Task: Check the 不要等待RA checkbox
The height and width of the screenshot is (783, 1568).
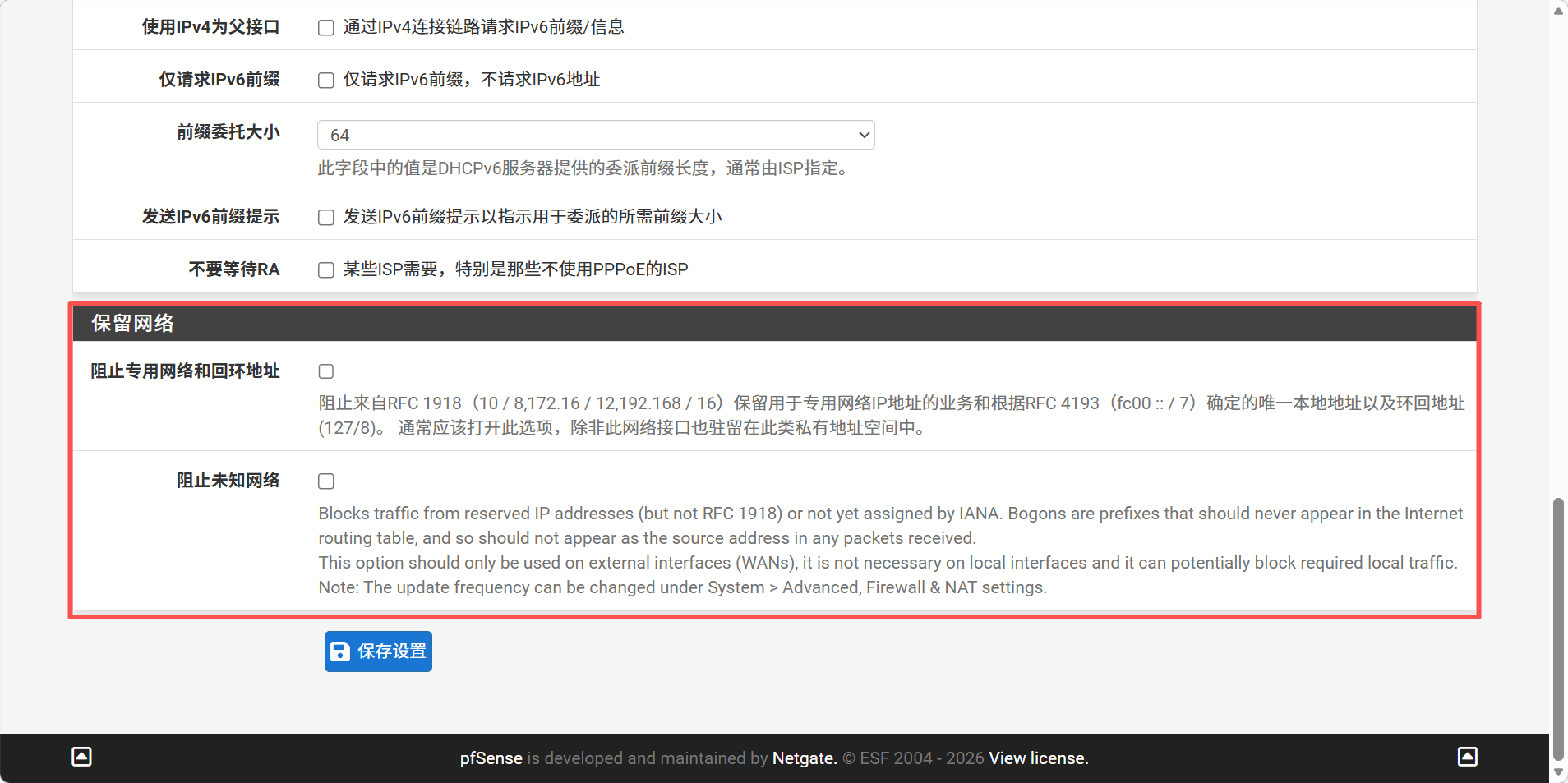Action: (x=326, y=270)
